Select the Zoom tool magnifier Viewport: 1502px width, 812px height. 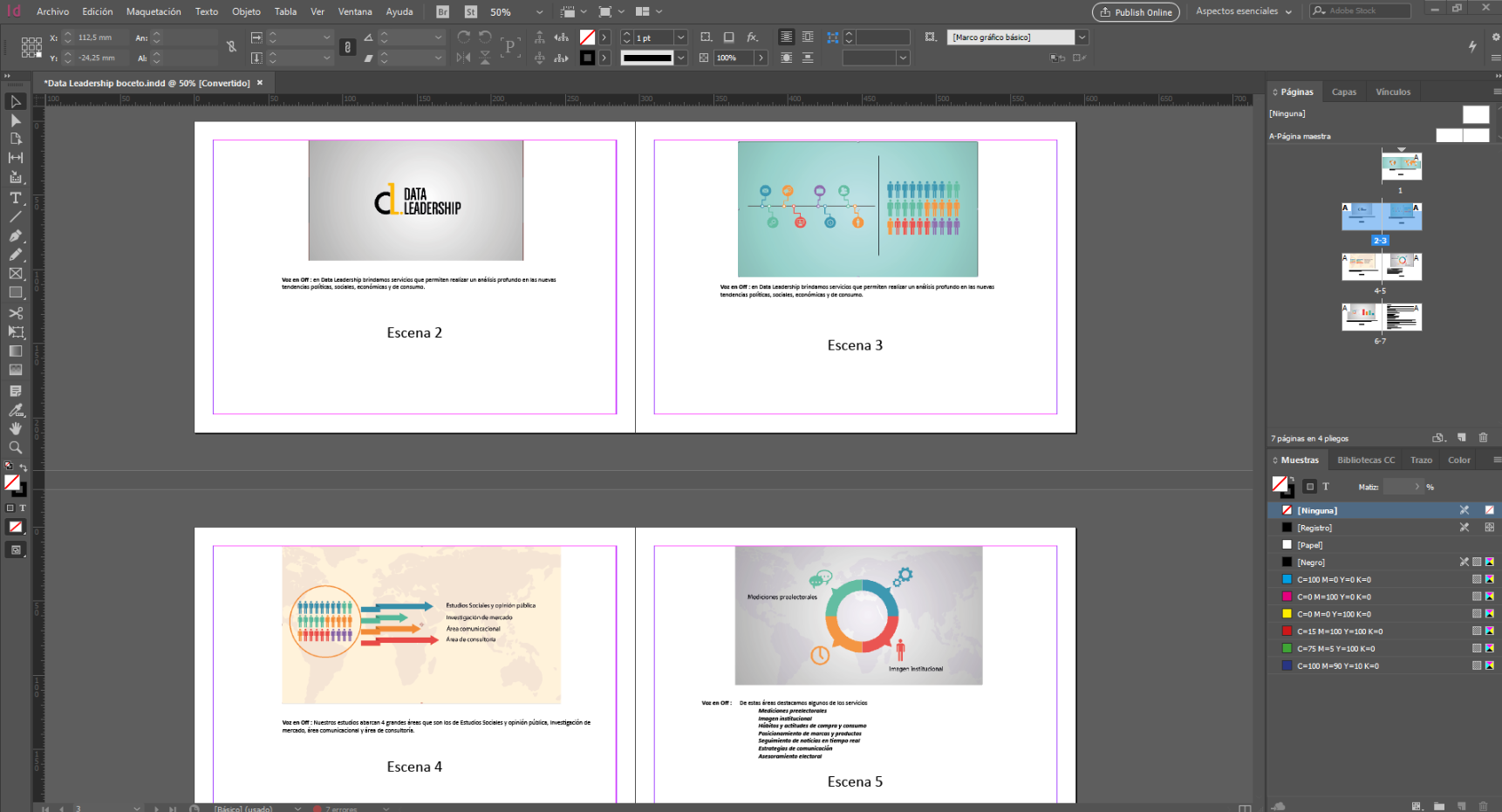coord(15,447)
